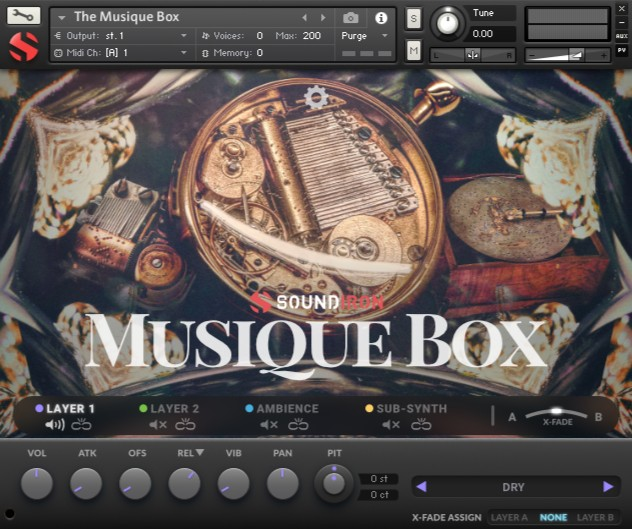This screenshot has height=529, width=632.
Task: Show instrument info with the i icon
Action: click(381, 18)
